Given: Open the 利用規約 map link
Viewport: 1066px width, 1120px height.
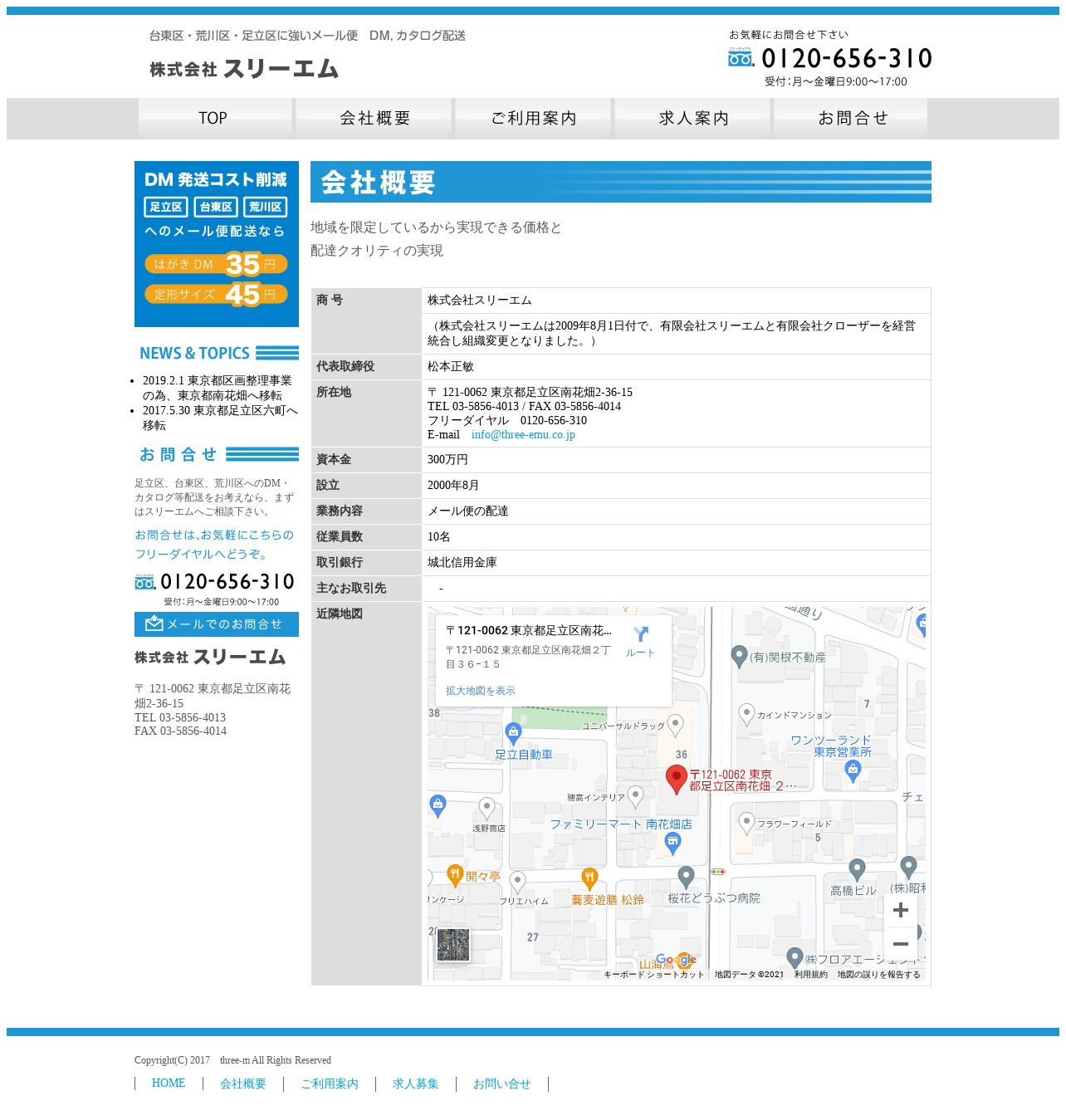Looking at the screenshot, I should coord(810,975).
